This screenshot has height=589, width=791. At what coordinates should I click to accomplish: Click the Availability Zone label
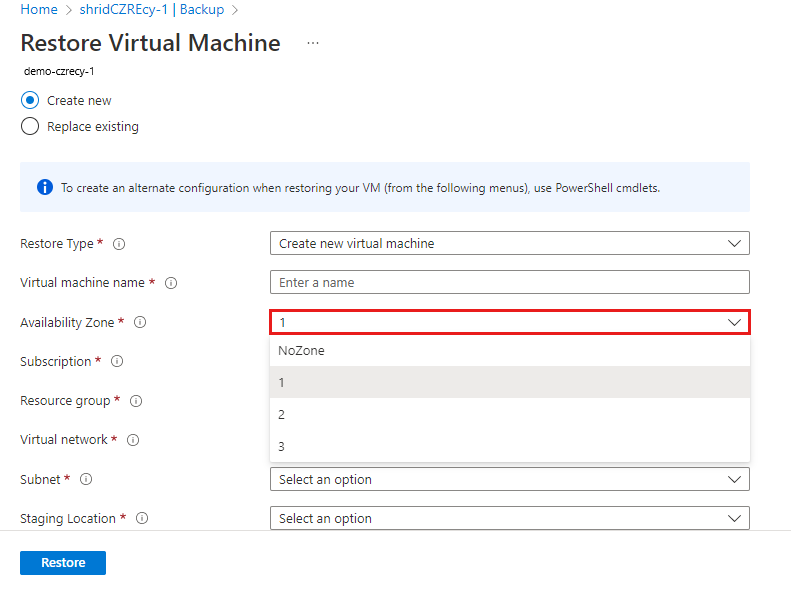click(x=67, y=323)
